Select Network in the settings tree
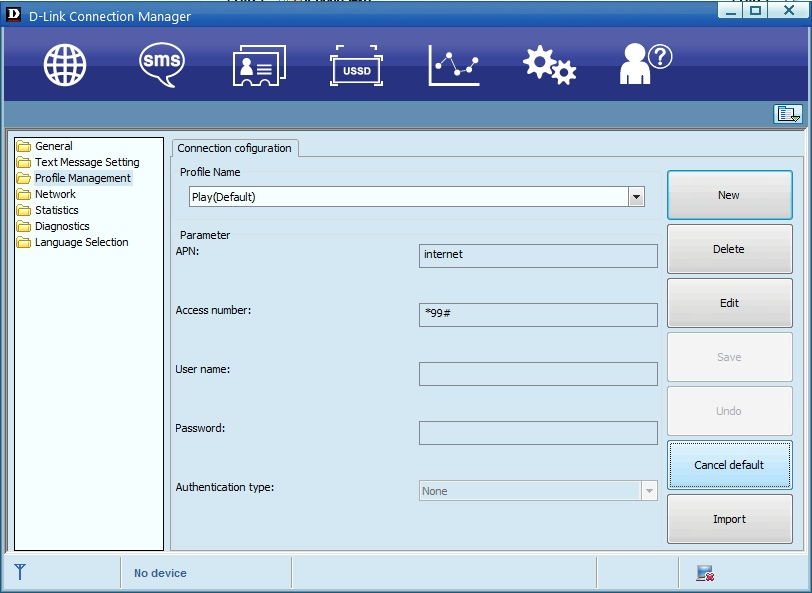The height and width of the screenshot is (593, 812). tap(55, 194)
